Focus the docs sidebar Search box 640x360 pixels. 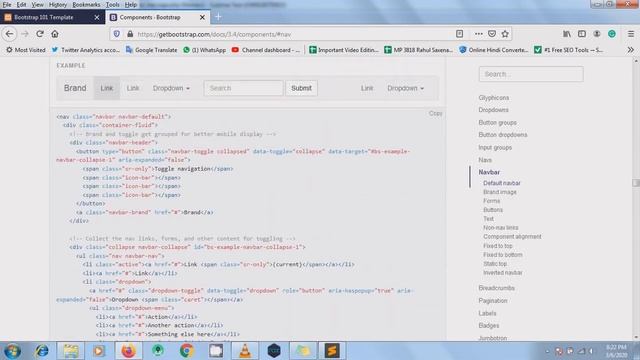tap(531, 74)
